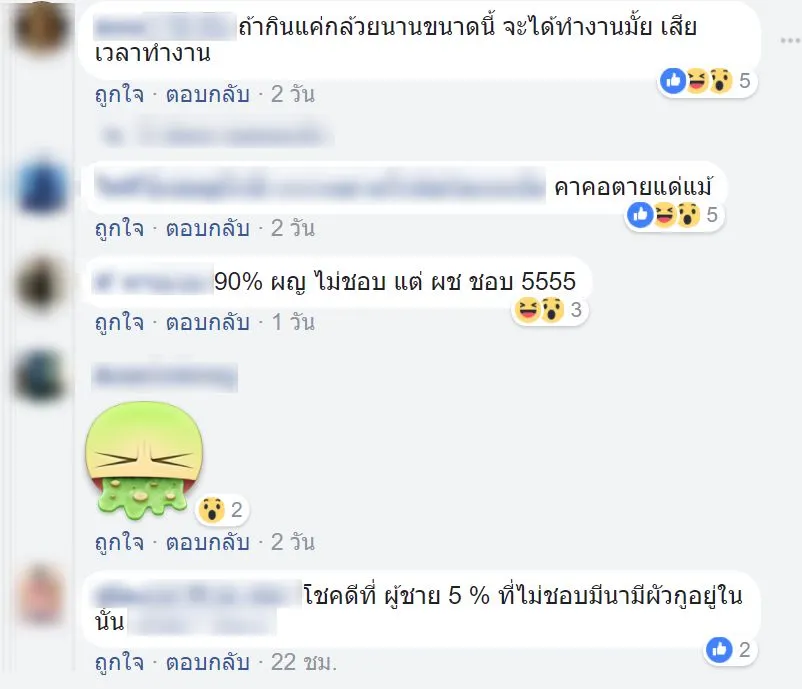The image size is (802, 689).
Task: Click the wow reaction under vomiting sticker
Action: coord(211,509)
